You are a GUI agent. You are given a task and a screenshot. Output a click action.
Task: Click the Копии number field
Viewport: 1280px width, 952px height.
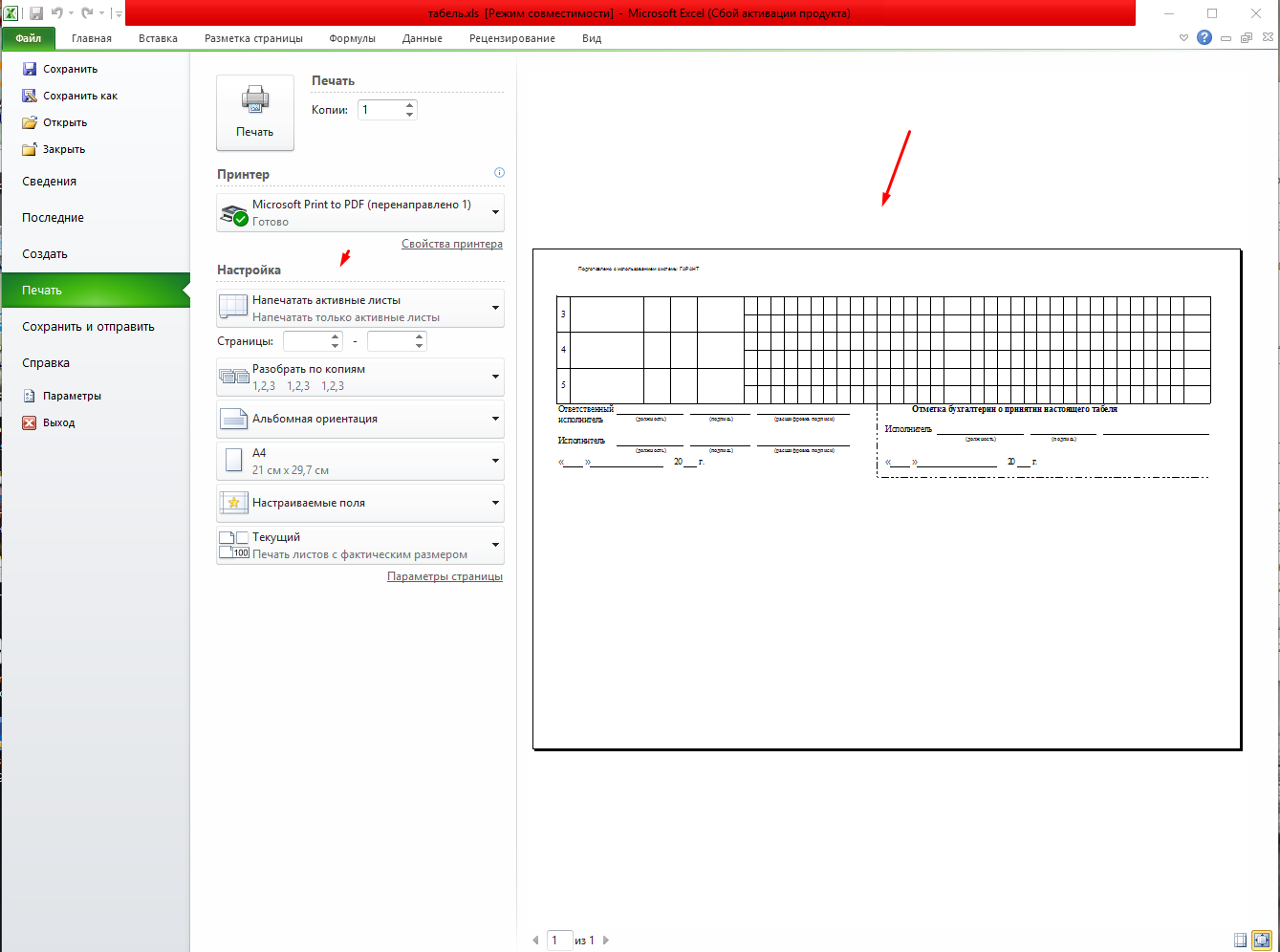tap(380, 110)
